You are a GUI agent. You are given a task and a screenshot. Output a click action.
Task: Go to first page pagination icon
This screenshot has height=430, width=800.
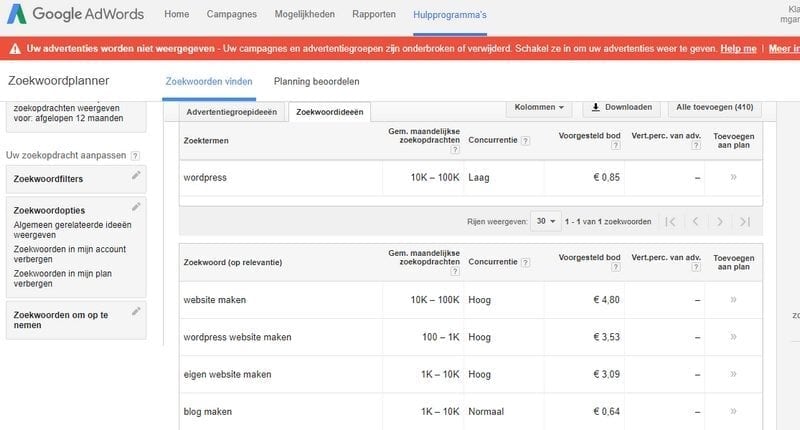[671, 221]
